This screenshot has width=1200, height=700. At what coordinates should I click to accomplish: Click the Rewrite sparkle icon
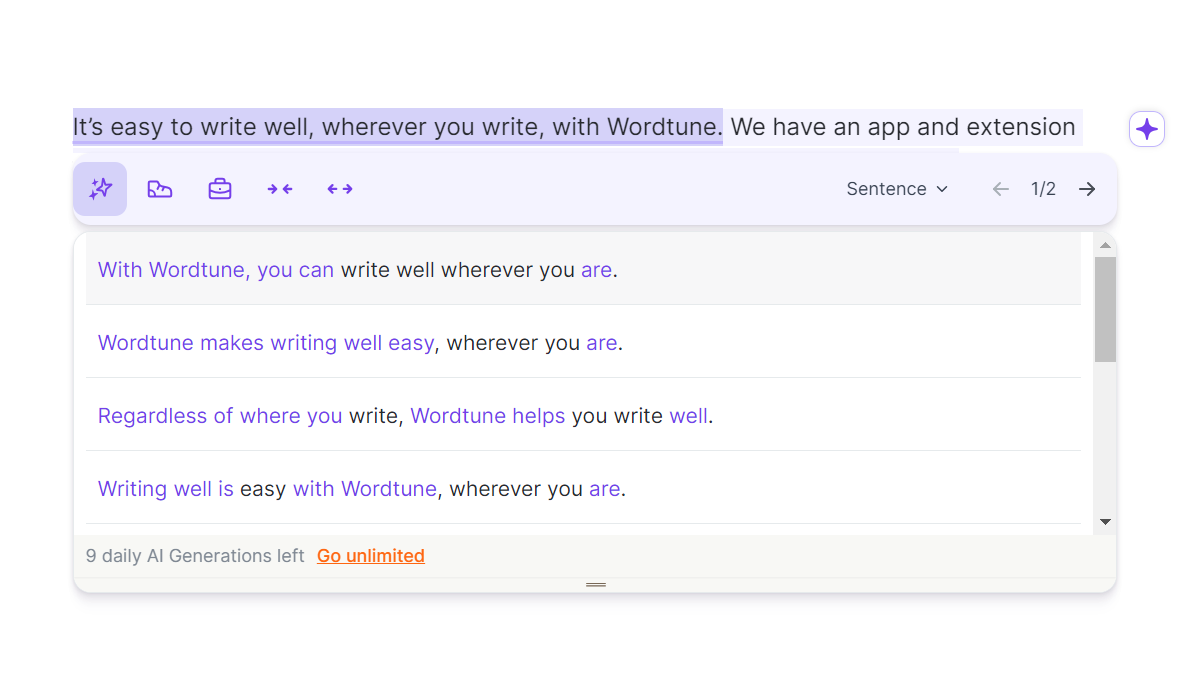click(100, 189)
